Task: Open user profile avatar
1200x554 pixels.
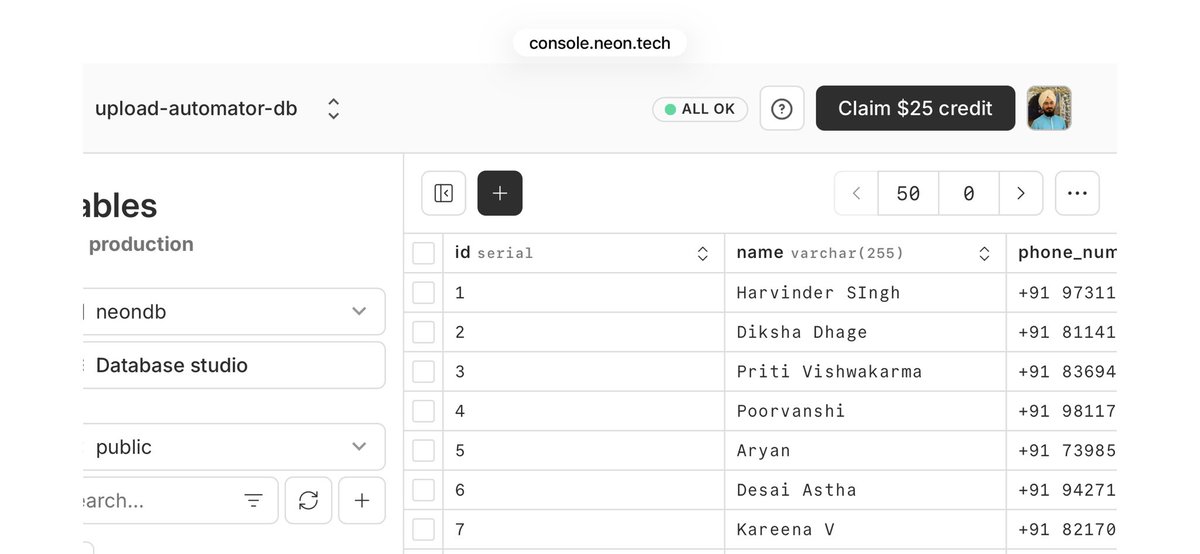Action: [x=1049, y=108]
